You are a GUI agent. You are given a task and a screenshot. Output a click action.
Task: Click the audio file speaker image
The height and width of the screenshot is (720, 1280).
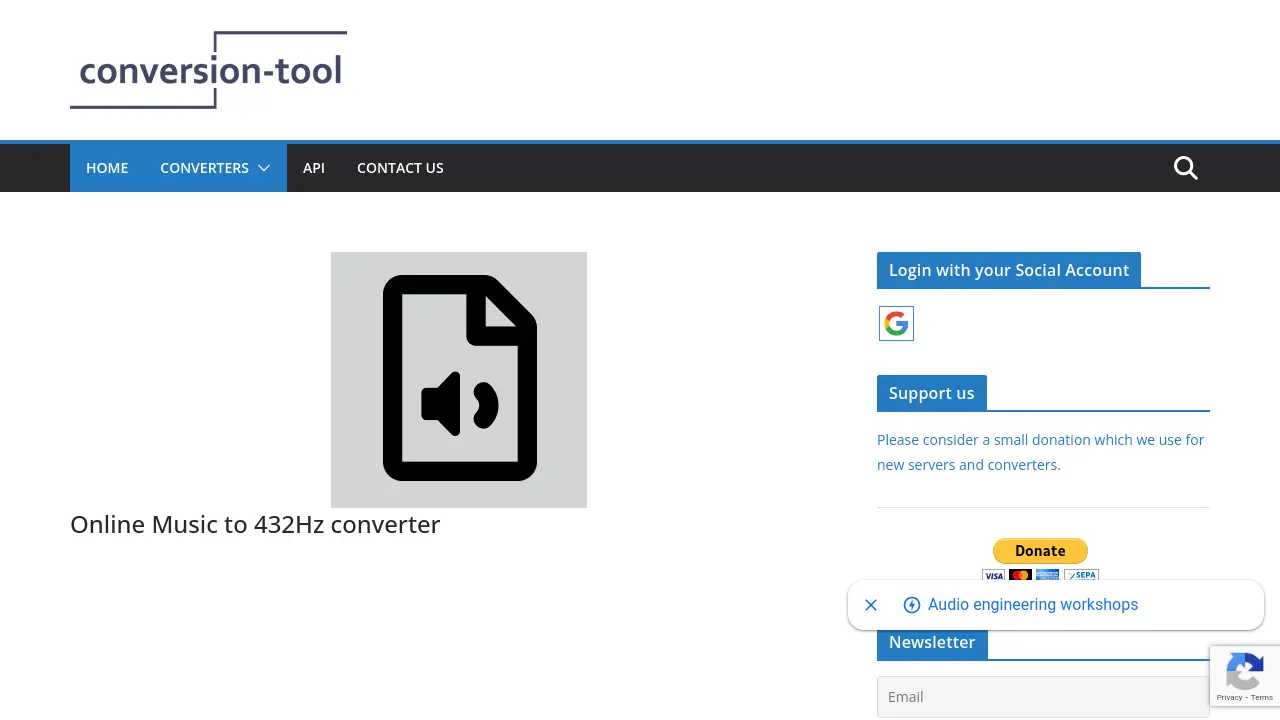point(459,380)
